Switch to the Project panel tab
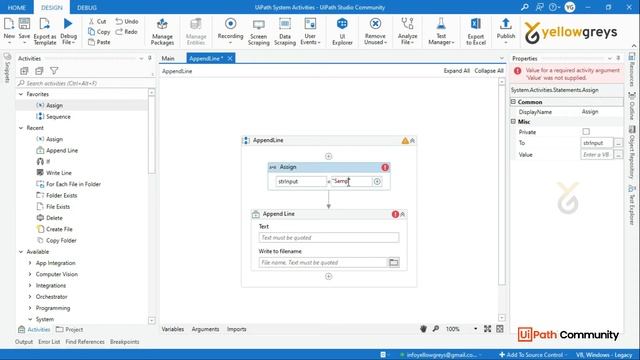This screenshot has height=360, width=640. (x=69, y=329)
